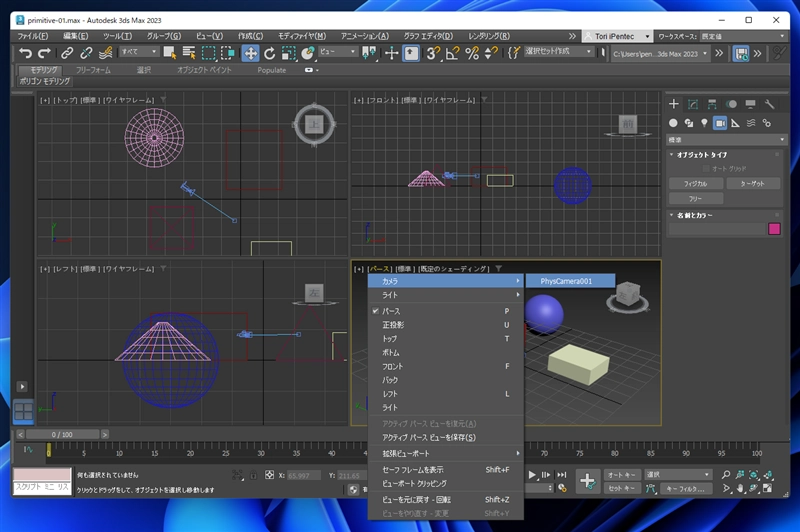Screen dimensions: 800x532
Task: Select the Helpers category icon
Action: (735, 122)
